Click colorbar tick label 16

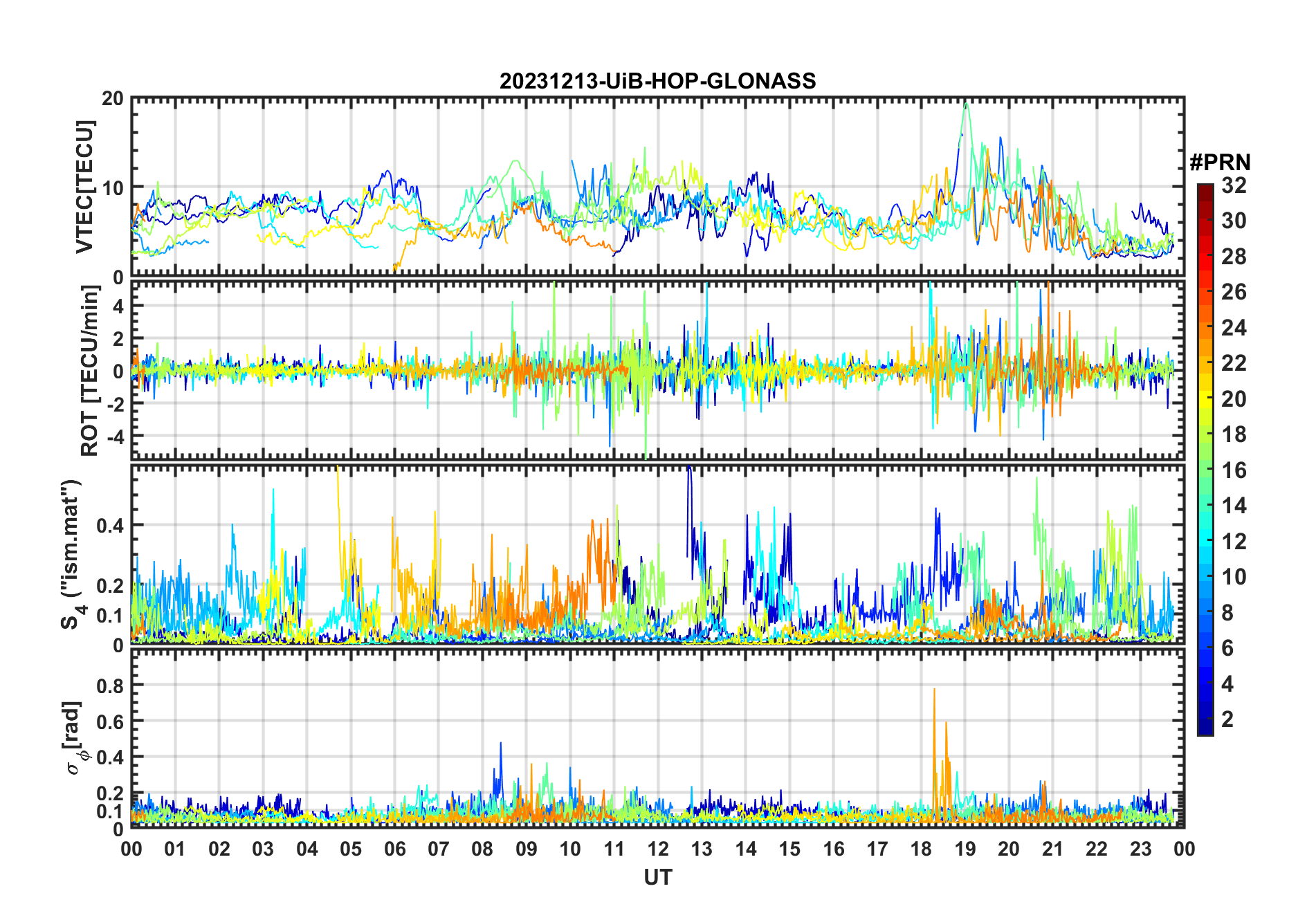(1234, 470)
